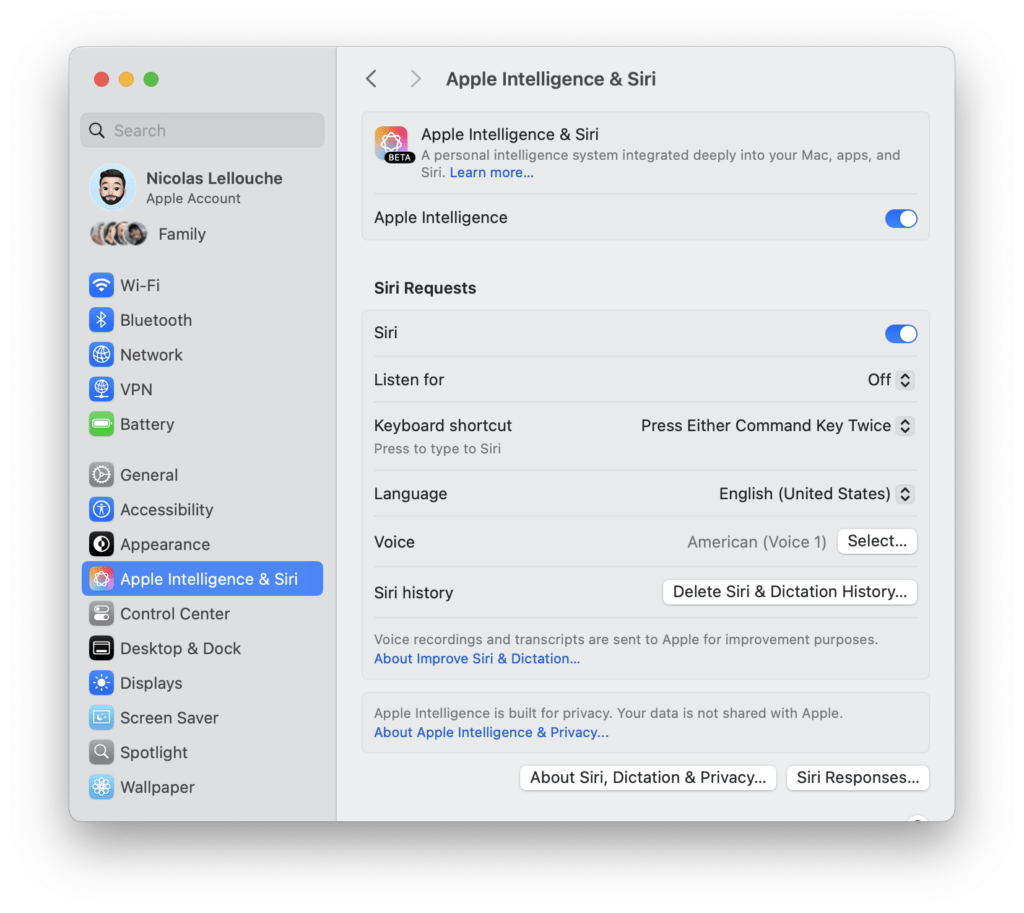Disable the Siri toggle switch
Viewport: 1024px width, 913px height.
[901, 334]
